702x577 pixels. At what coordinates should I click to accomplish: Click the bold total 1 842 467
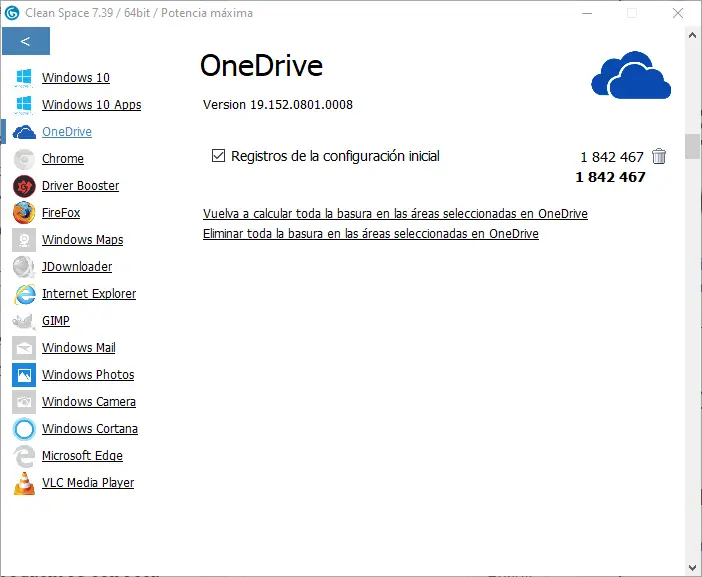[610, 177]
